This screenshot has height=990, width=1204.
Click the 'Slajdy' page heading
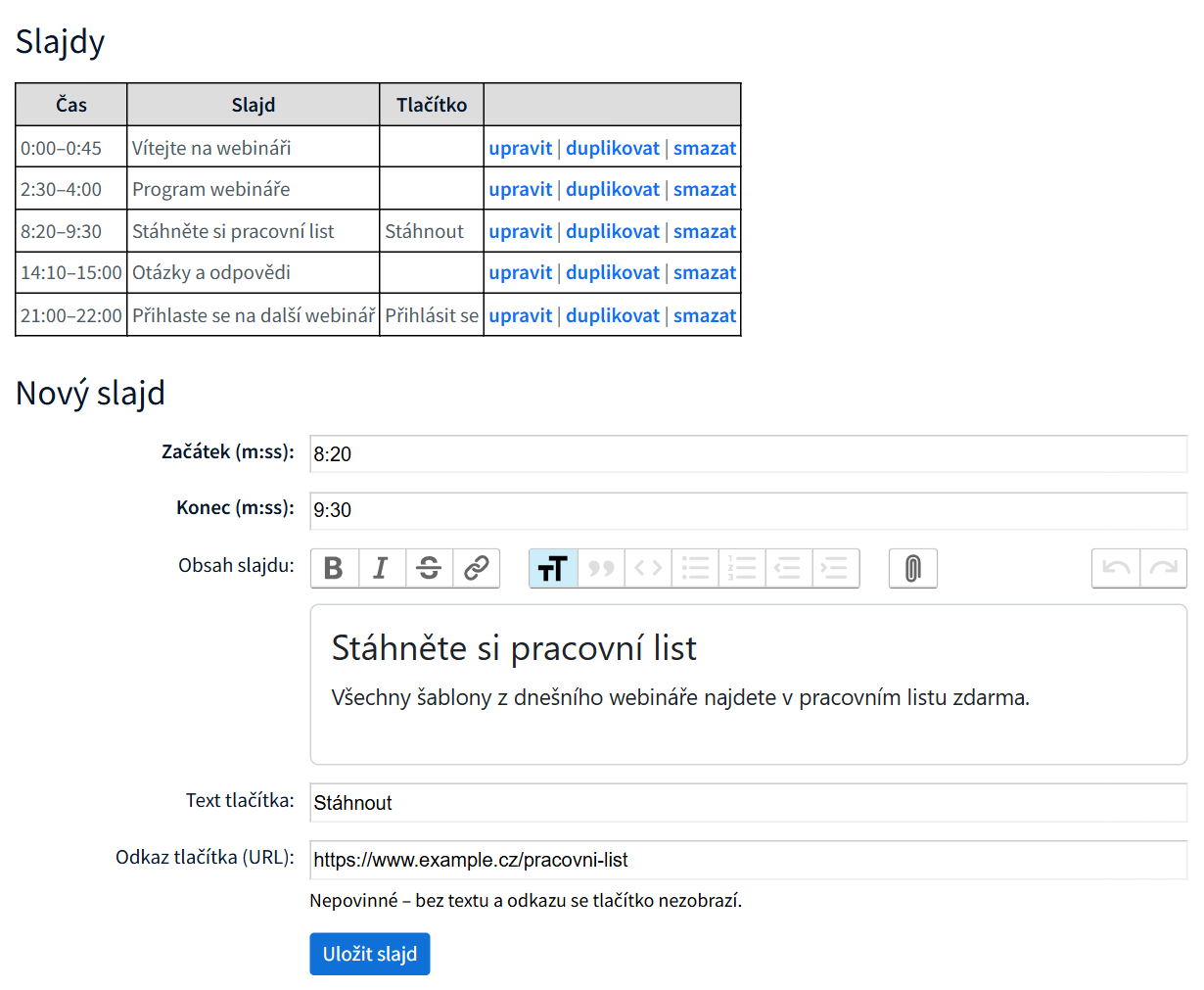tap(60, 41)
